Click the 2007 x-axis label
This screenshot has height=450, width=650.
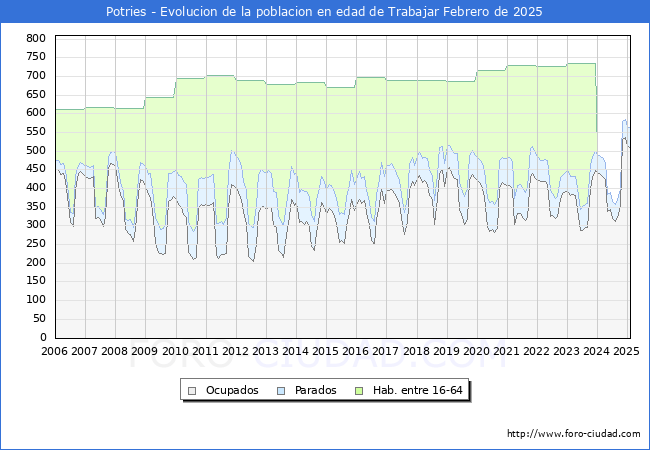[84, 351]
